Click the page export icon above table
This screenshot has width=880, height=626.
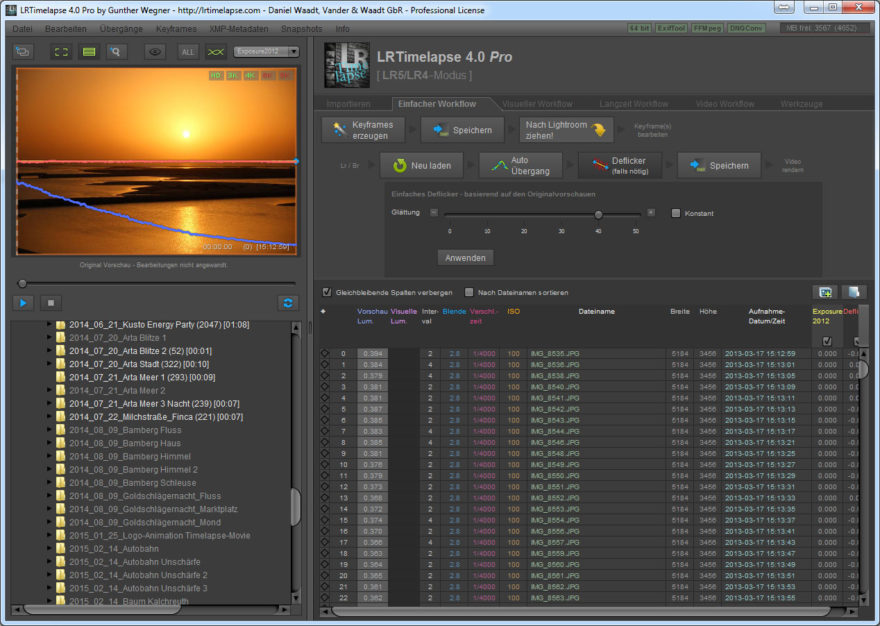[854, 292]
